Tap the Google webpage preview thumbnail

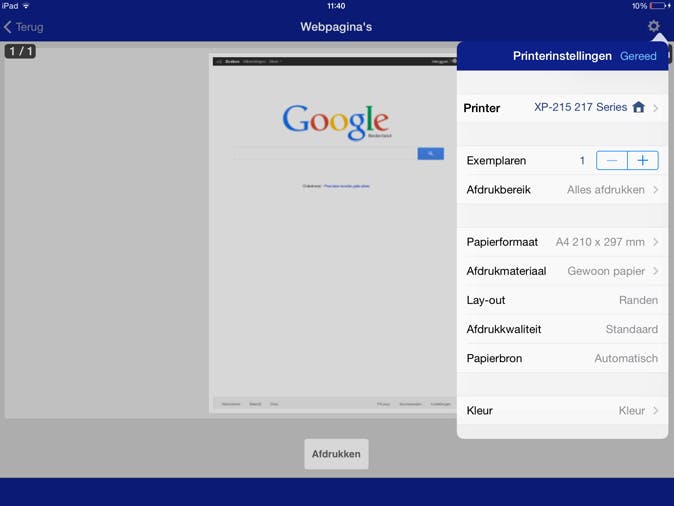coord(334,234)
